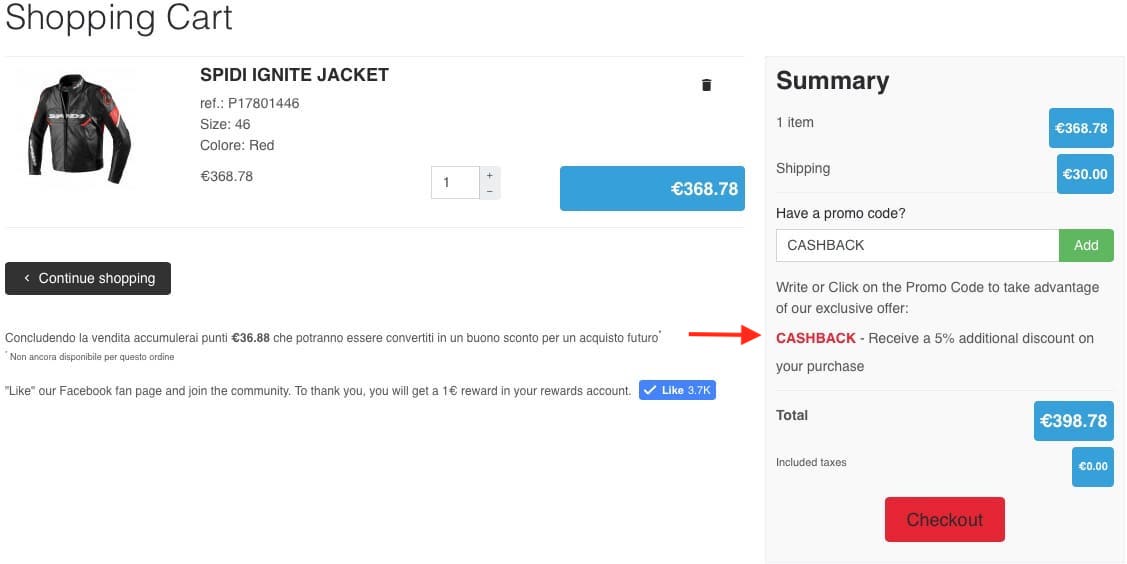This screenshot has height=564, width=1127.
Task: Open the SPIDI IGNITE JACKET product title
Action: click(294, 75)
